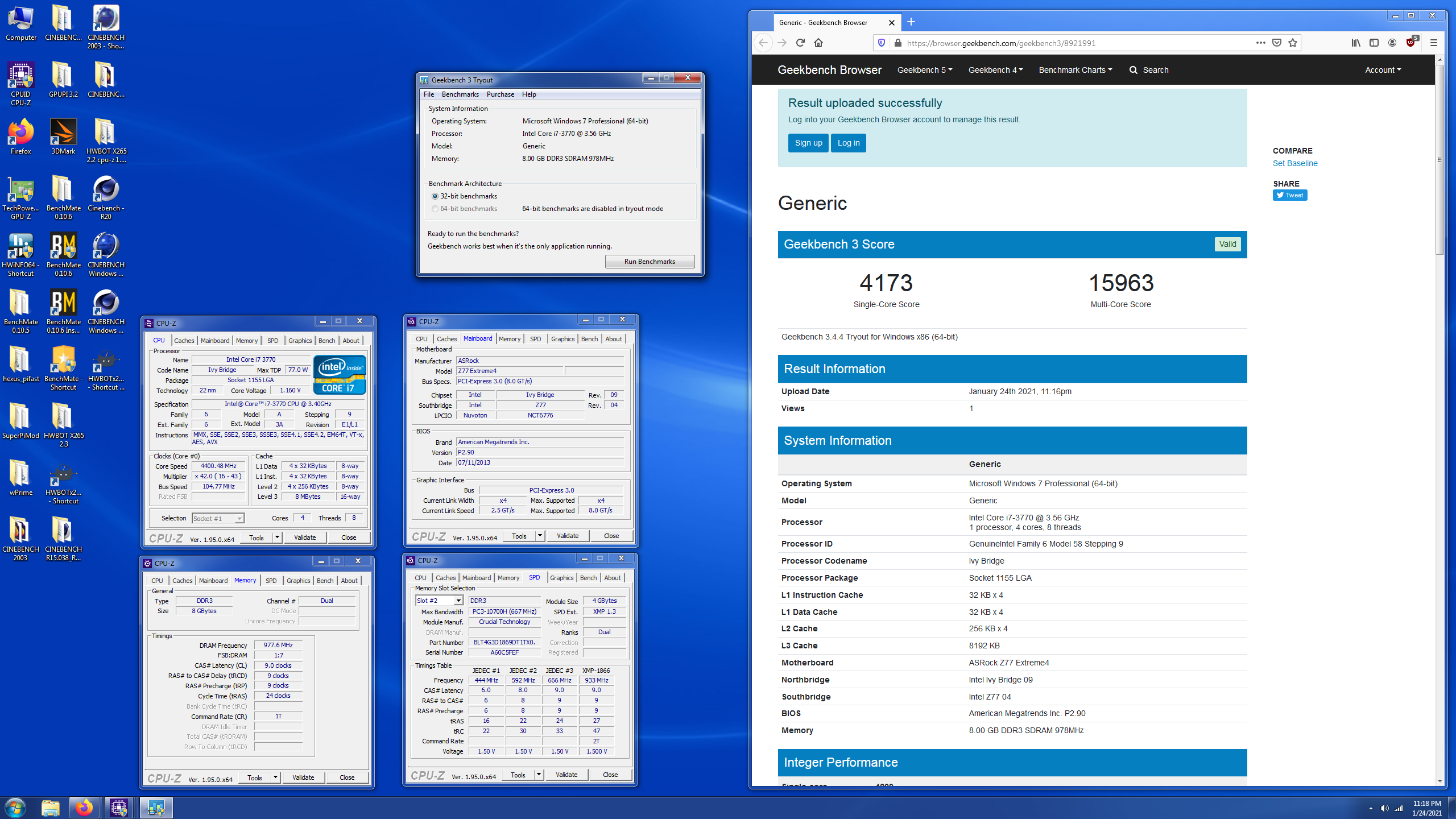Open the Geekbench 4 dropdown menu
Image resolution: width=1456 pixels, height=819 pixels.
995,70
